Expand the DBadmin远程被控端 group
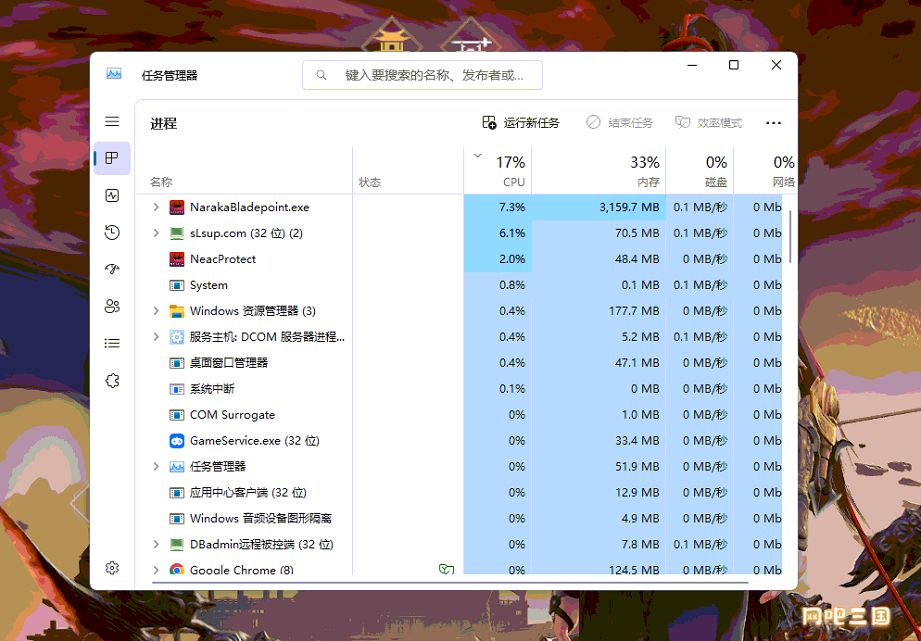The height and width of the screenshot is (641, 921). click(156, 544)
